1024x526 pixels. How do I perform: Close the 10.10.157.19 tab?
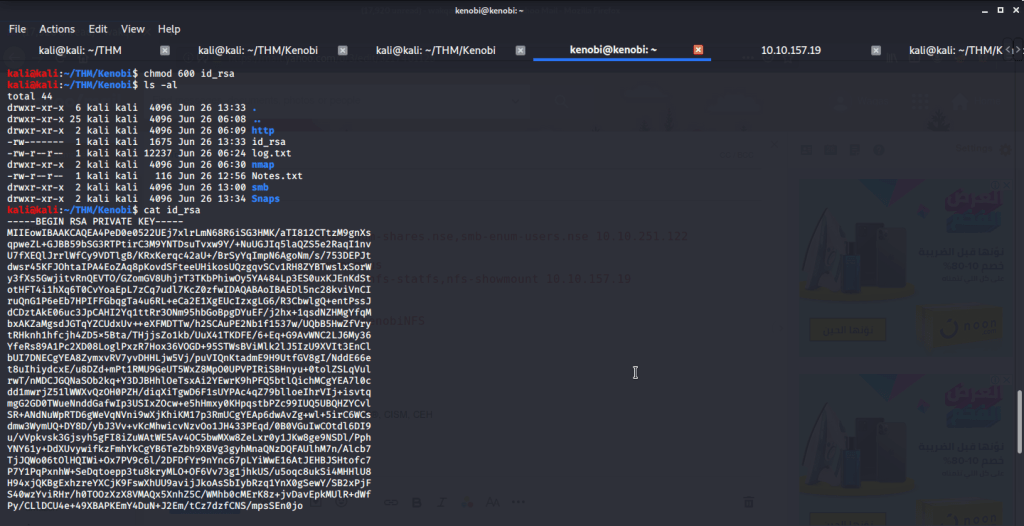pyautogui.click(x=877, y=50)
